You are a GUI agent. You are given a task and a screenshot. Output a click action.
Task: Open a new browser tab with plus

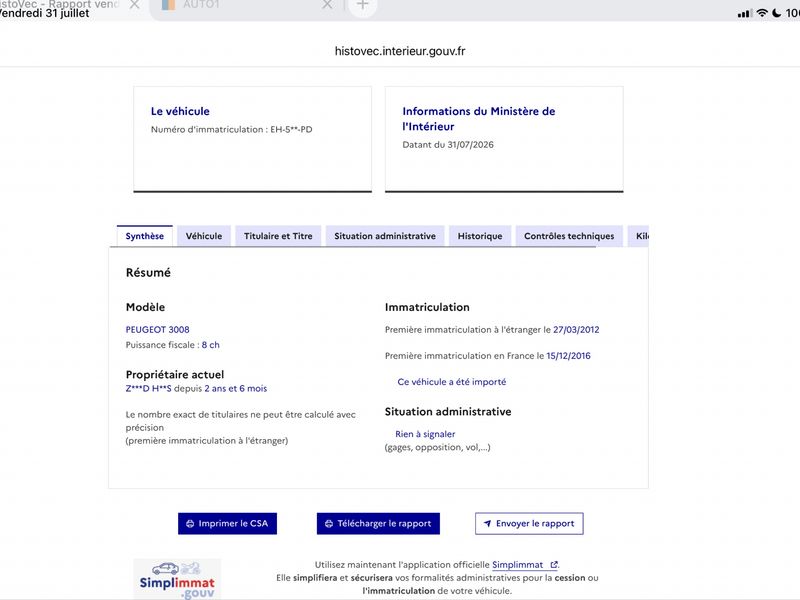(x=363, y=5)
